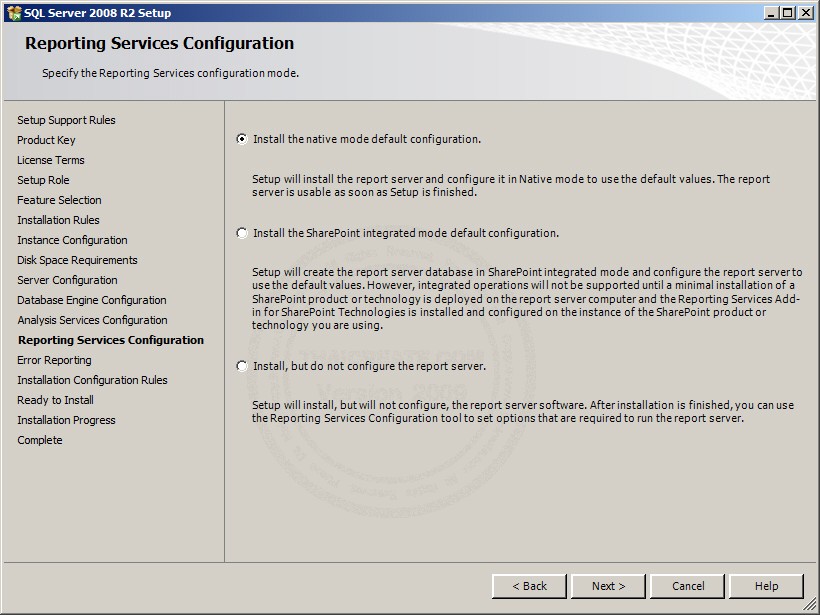This screenshot has height=615, width=820.
Task: Click the 'Install the SharePoint integrated mode' label
Action: click(406, 233)
